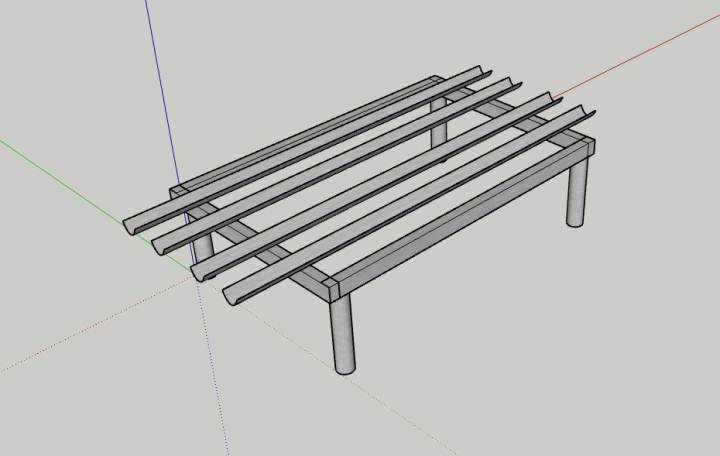Select the long front beam of the frame
This screenshot has height=456, width=720.
(x=460, y=218)
